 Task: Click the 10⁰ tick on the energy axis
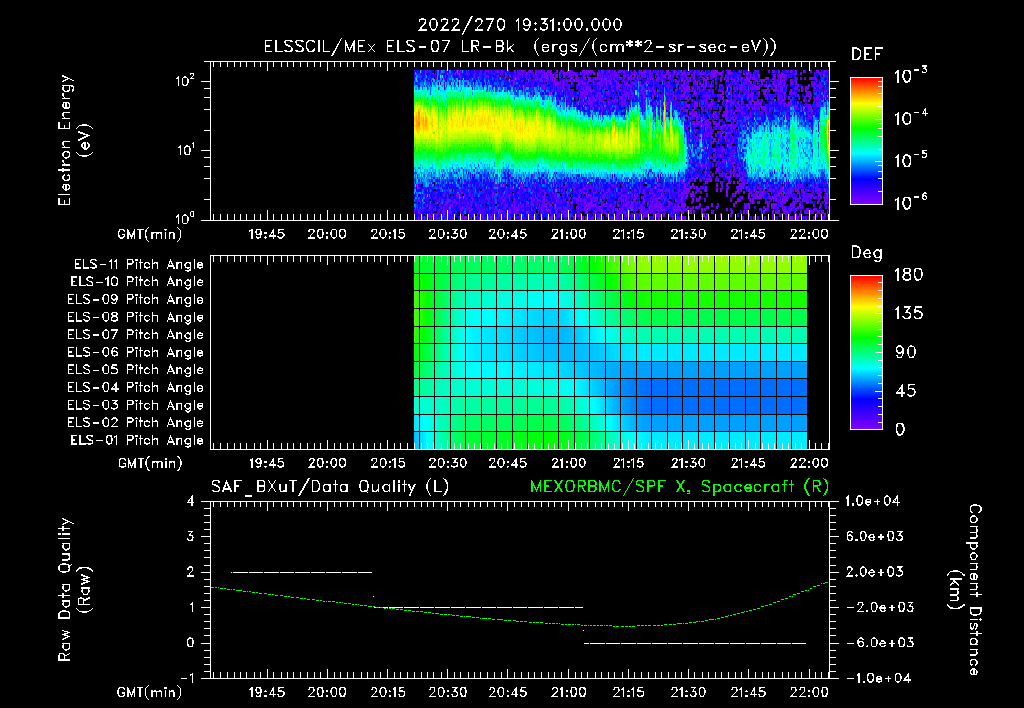coord(185,217)
